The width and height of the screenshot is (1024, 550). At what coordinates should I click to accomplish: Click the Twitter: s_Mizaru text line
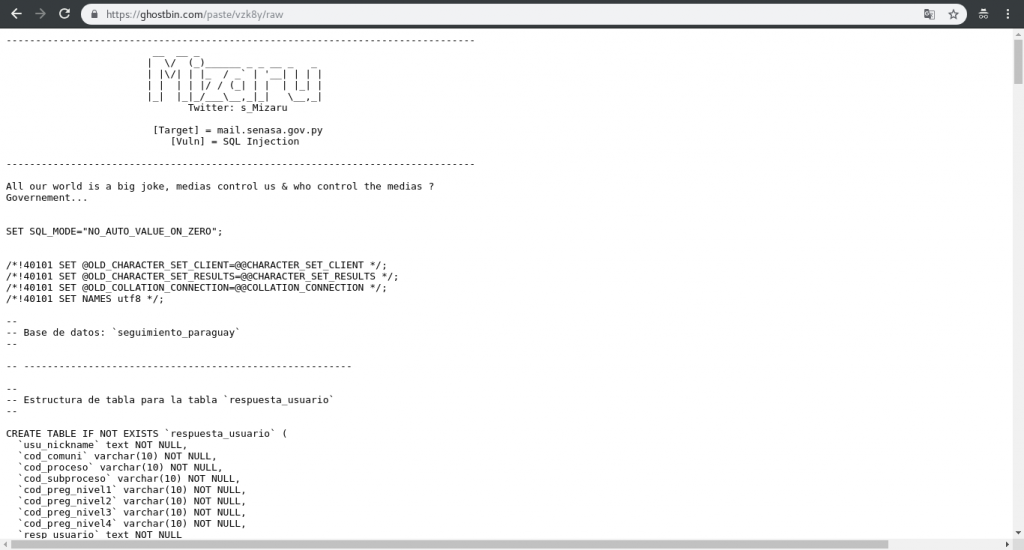point(238,108)
